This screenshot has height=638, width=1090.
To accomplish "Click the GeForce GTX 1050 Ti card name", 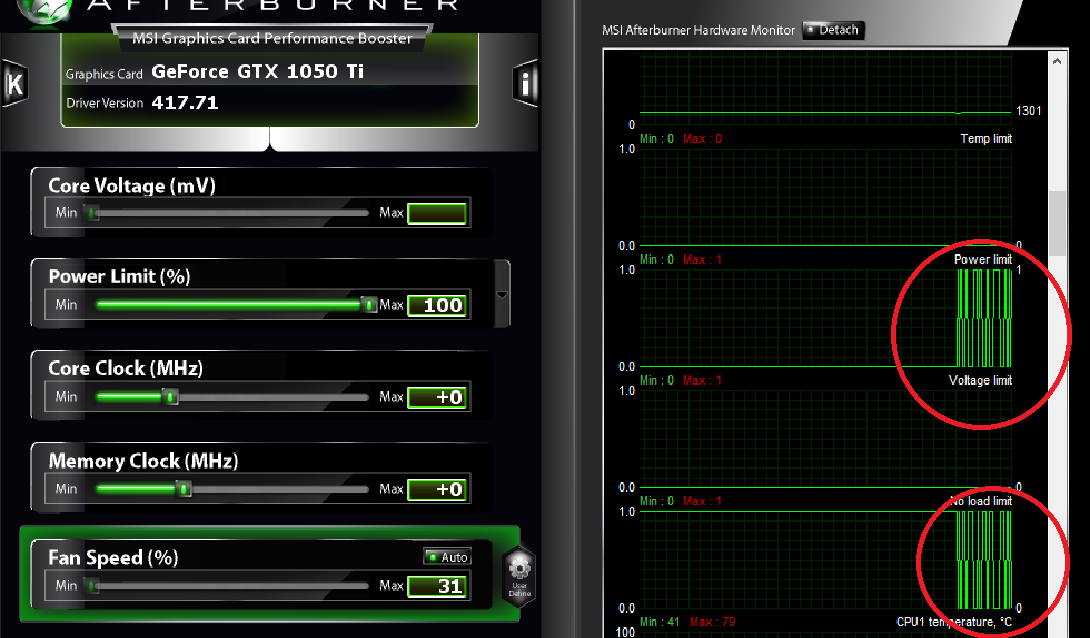I will [257, 72].
